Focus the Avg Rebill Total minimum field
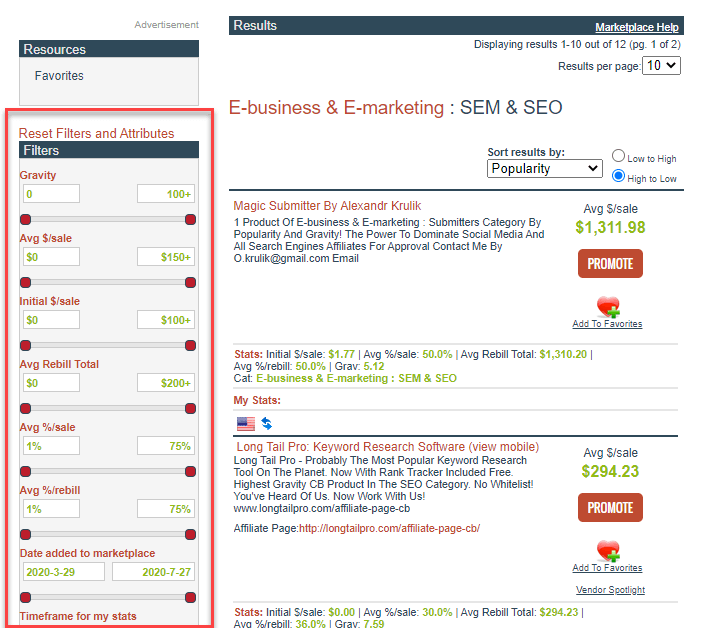The width and height of the screenshot is (702, 628). [x=51, y=383]
